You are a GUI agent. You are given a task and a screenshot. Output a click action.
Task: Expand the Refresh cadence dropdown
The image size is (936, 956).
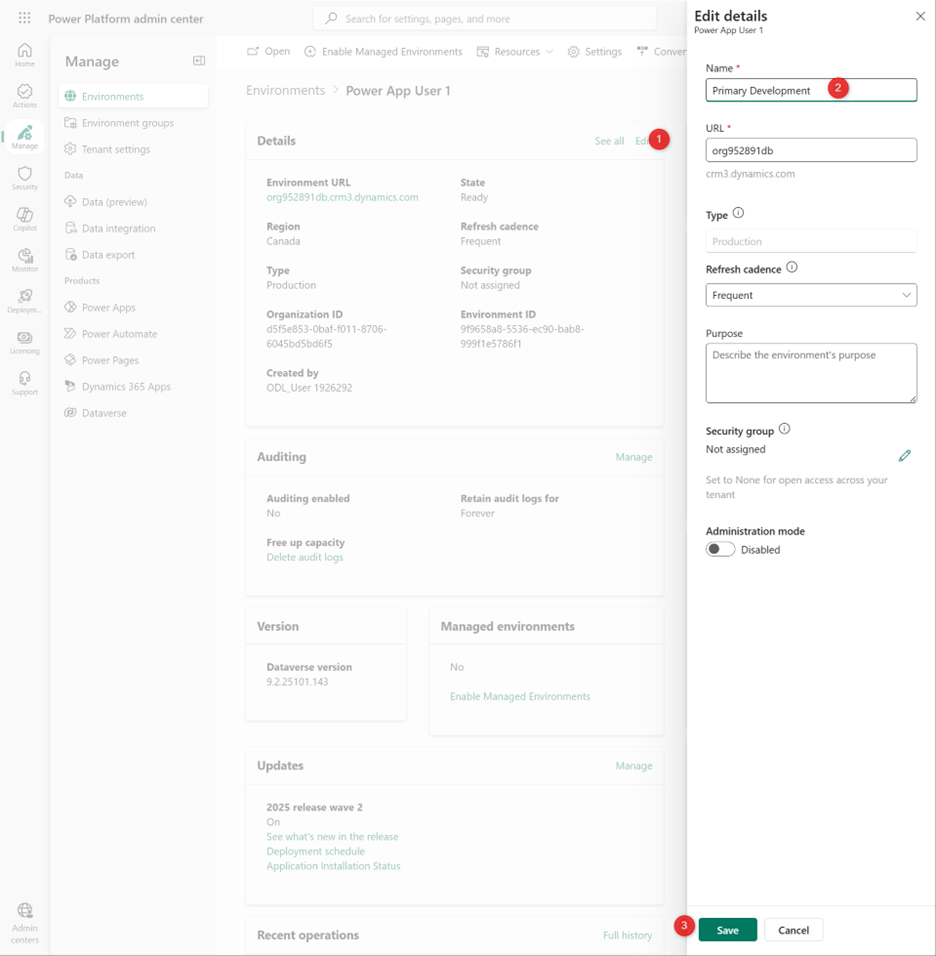coord(811,295)
